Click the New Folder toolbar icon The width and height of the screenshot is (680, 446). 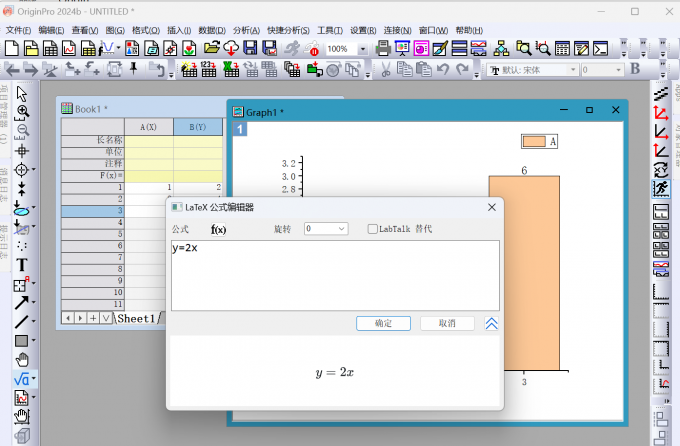click(x=31, y=48)
